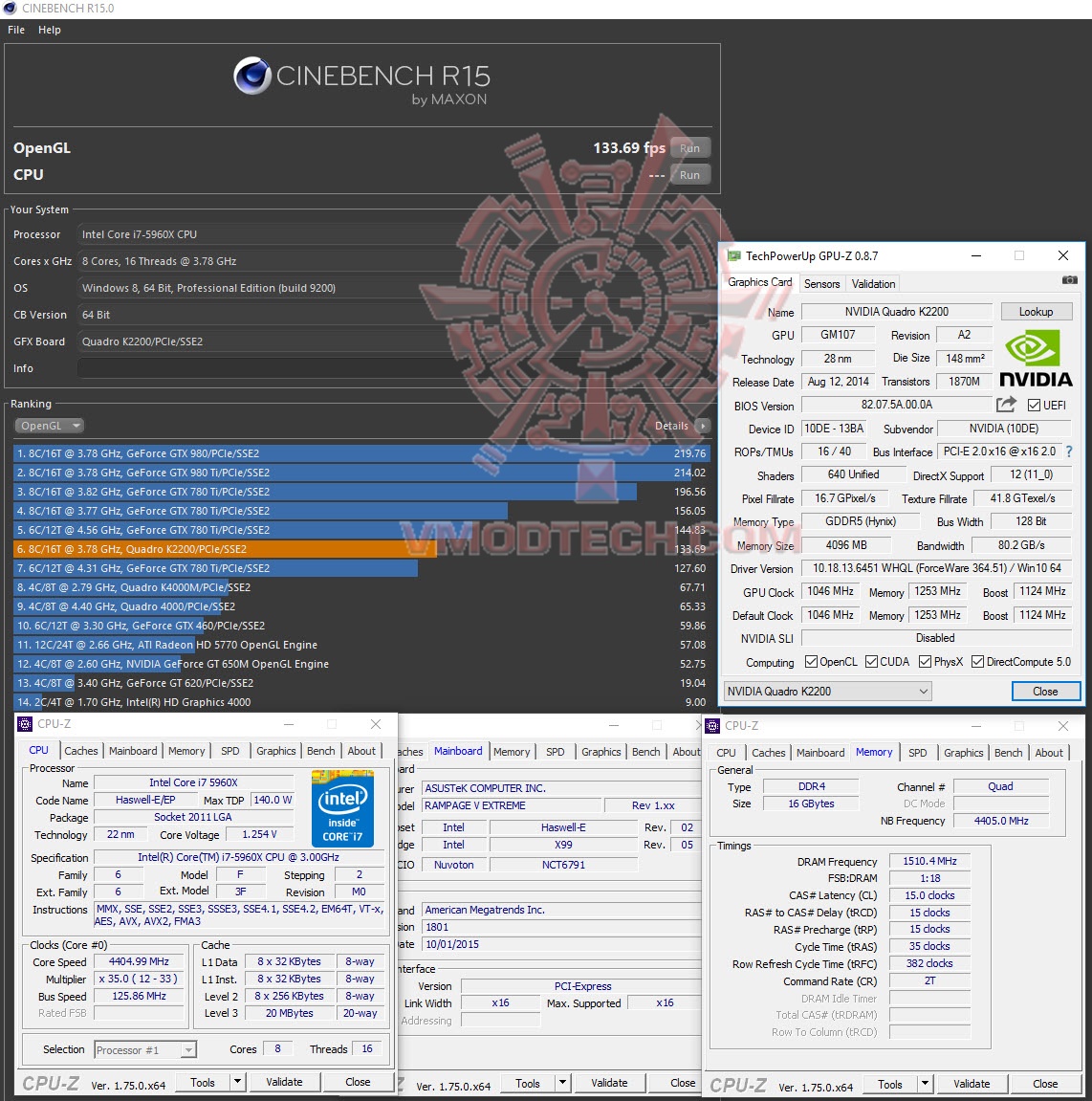Click the RAMPAGE V EXTREME model field
Screen dimensions: 1092x1101
click(512, 805)
